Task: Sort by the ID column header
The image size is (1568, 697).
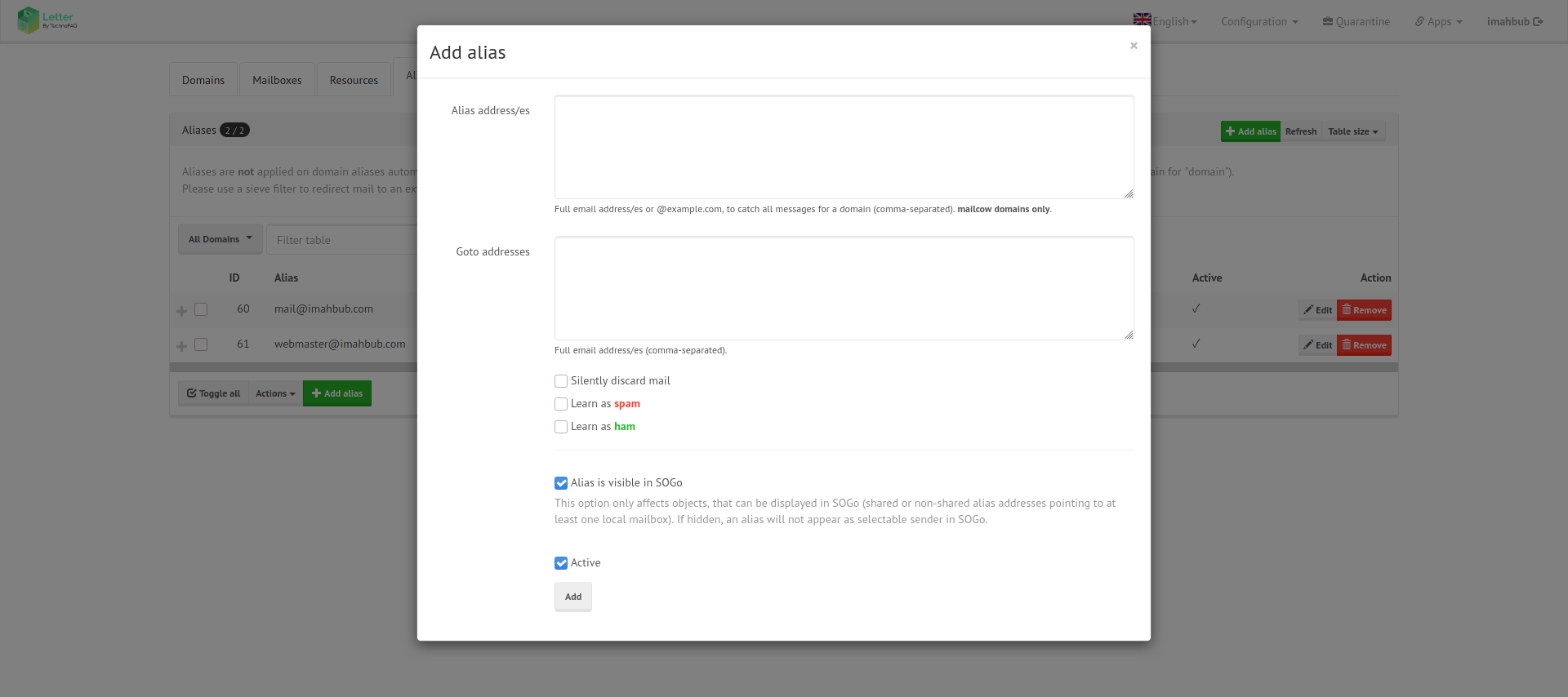Action: coord(234,278)
